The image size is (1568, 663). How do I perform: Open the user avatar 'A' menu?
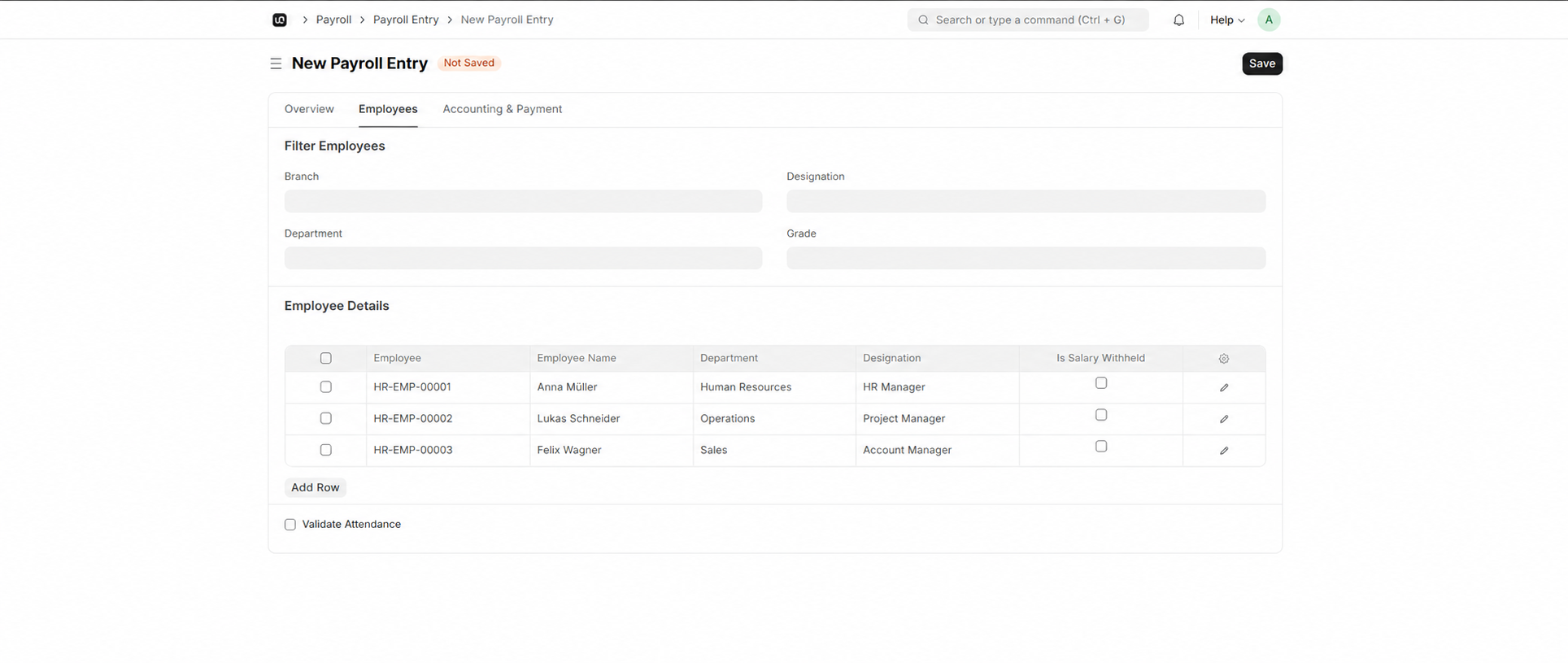[1269, 20]
